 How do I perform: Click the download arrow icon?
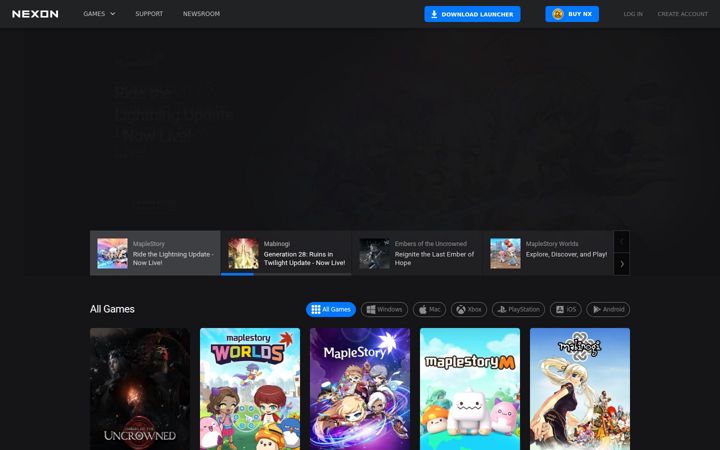tap(434, 14)
